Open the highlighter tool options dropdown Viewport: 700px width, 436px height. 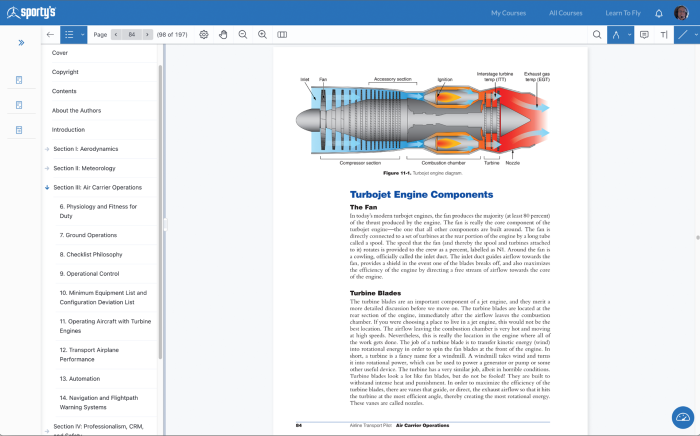tap(630, 34)
